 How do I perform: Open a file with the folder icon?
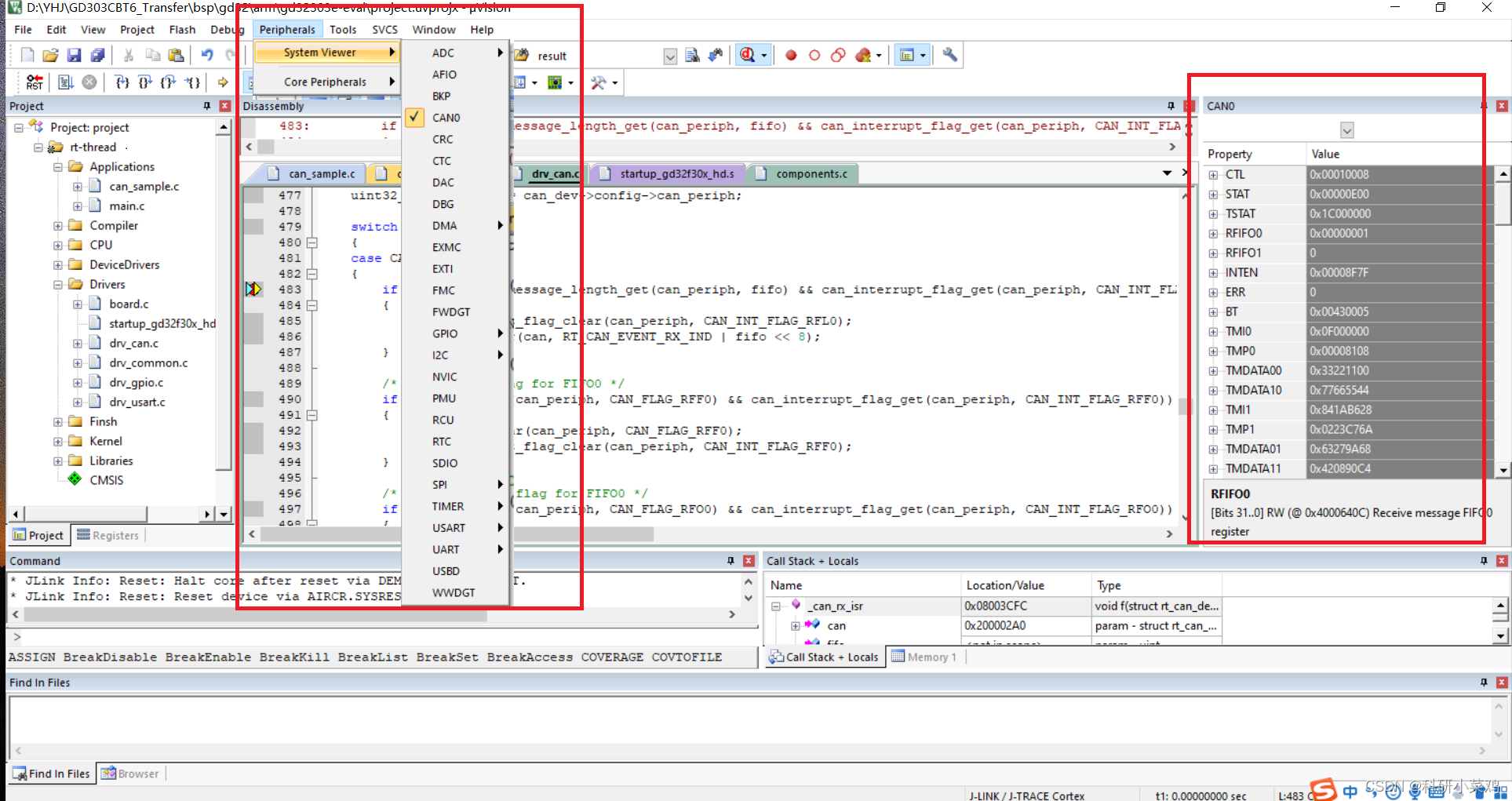pyautogui.click(x=50, y=55)
